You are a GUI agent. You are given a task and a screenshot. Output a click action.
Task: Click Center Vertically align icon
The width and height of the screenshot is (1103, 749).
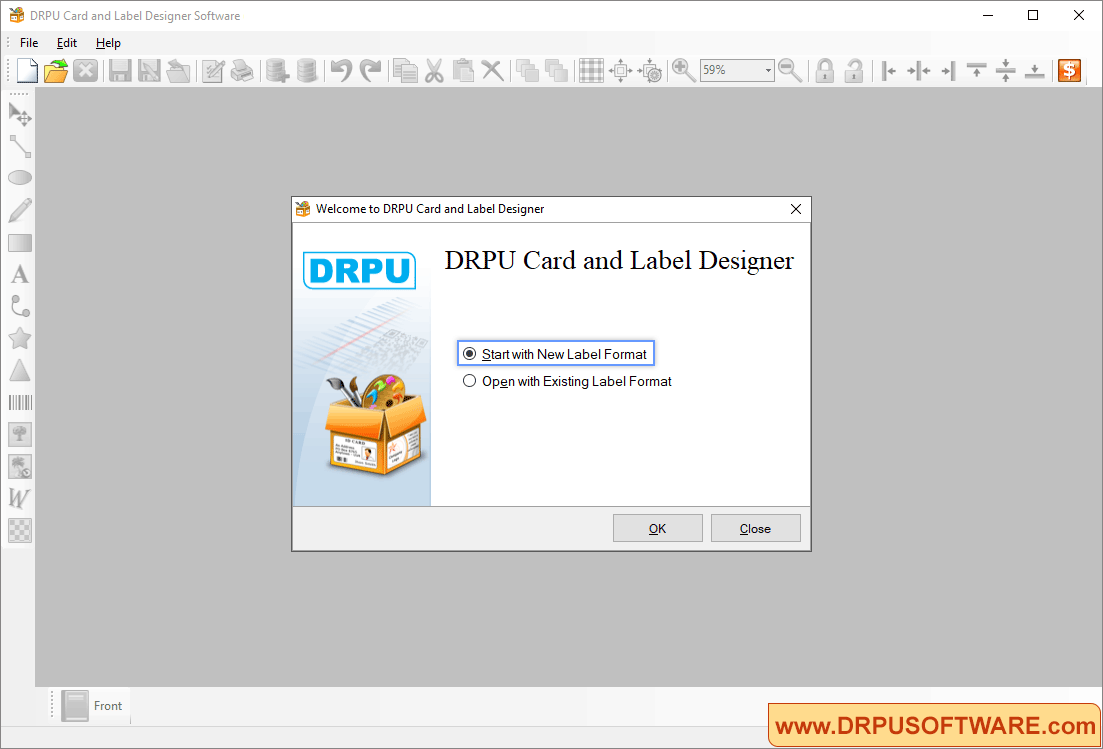tap(1005, 70)
